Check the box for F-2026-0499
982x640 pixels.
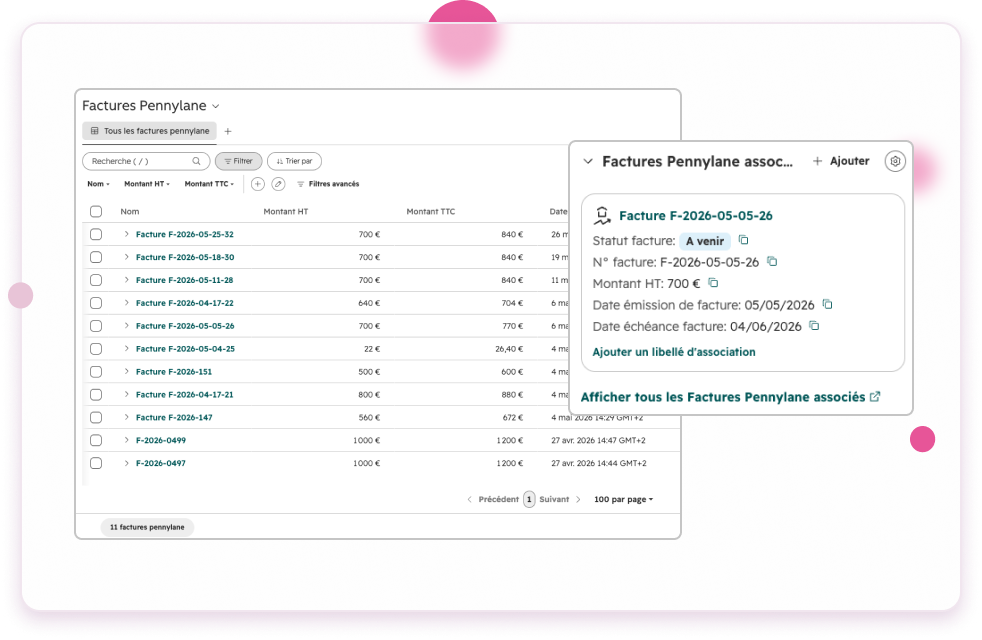96,440
